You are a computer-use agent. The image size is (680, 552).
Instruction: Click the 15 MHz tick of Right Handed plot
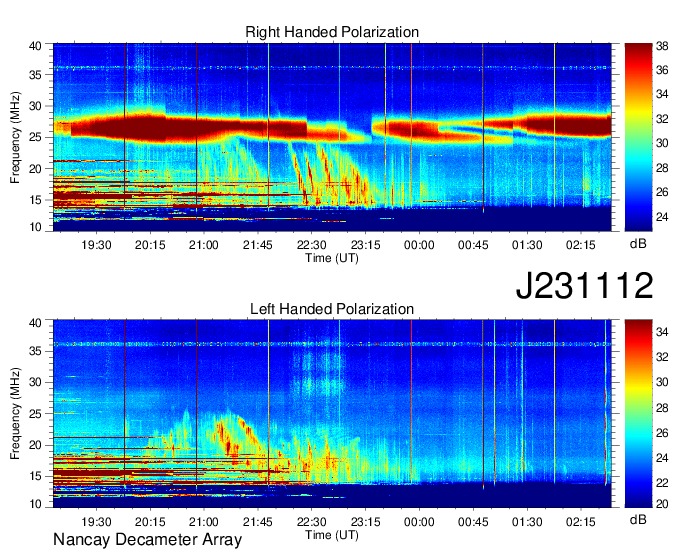coord(35,200)
